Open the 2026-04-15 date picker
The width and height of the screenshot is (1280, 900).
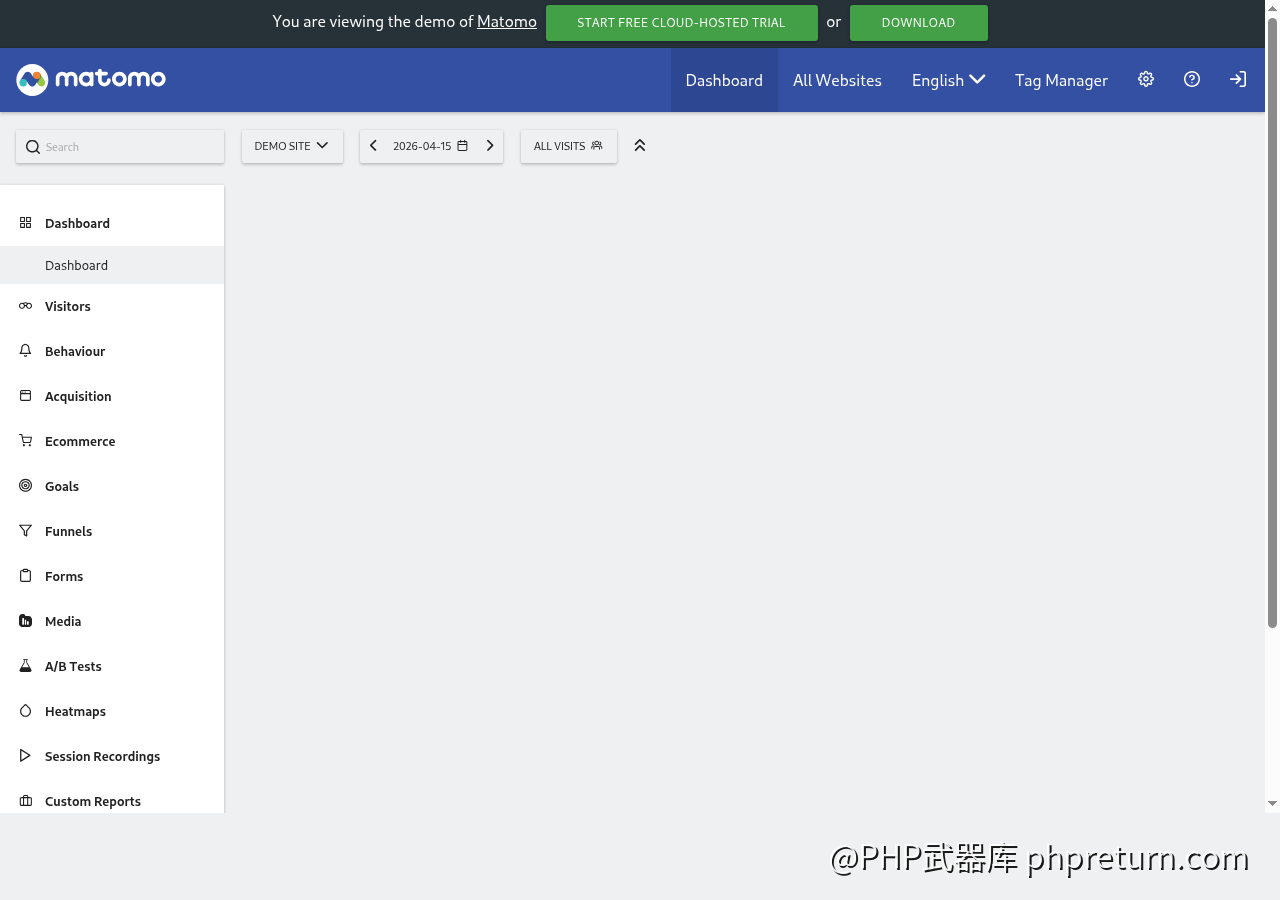click(431, 146)
